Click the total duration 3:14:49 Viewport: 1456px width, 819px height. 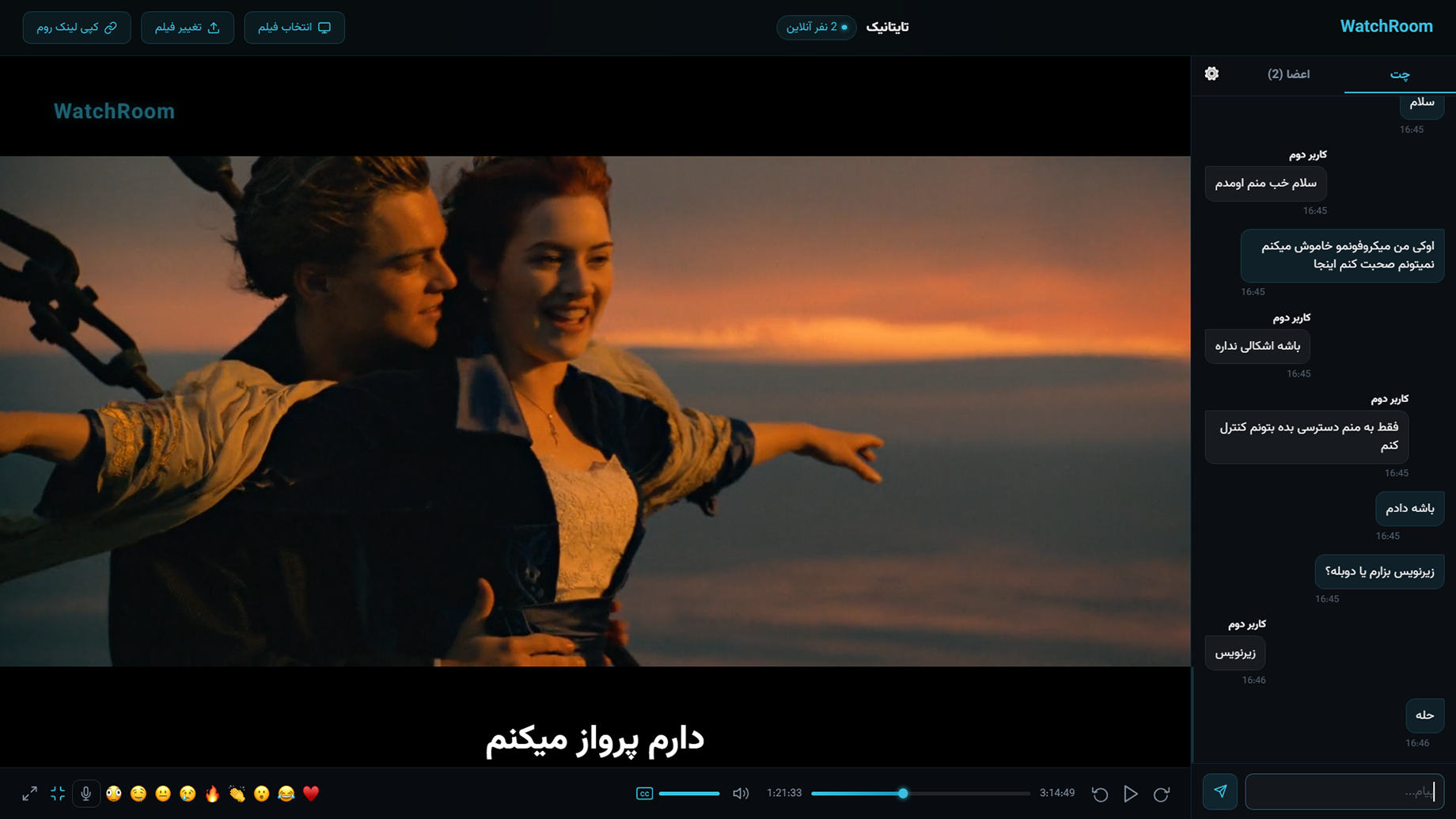(1056, 793)
